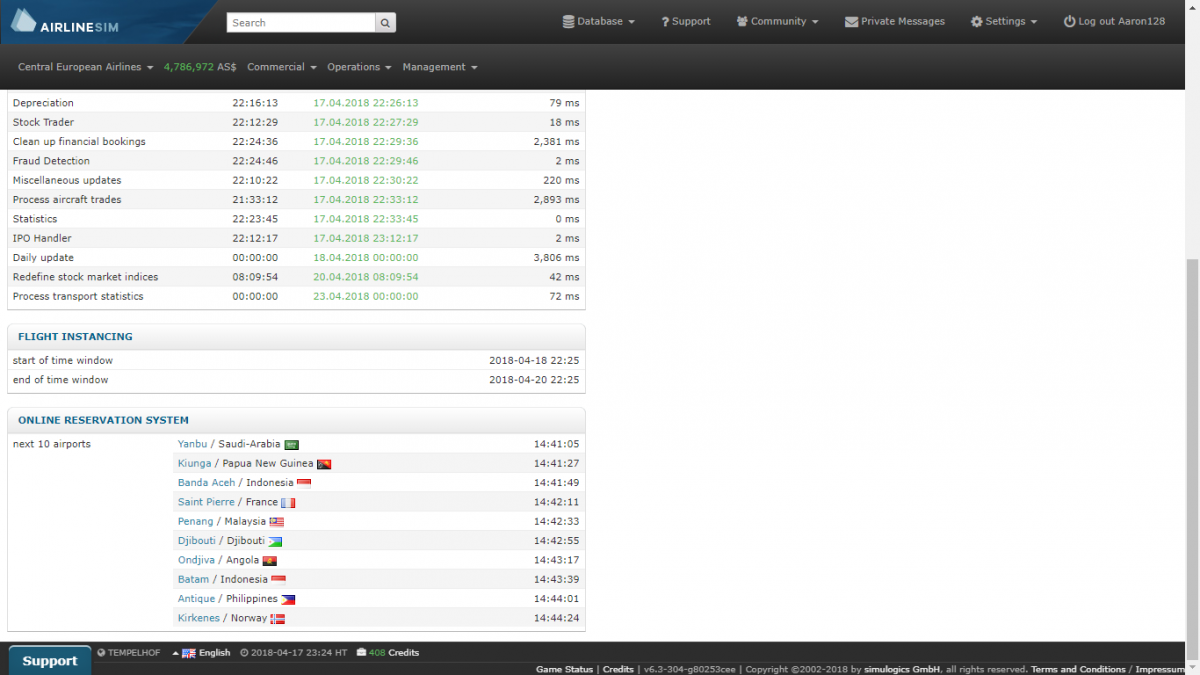The width and height of the screenshot is (1200, 675).
Task: Open the Batam airport link
Action: (x=194, y=579)
